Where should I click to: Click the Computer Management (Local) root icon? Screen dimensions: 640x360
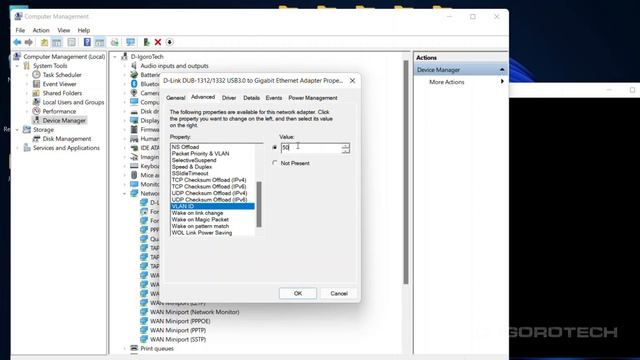pos(18,56)
